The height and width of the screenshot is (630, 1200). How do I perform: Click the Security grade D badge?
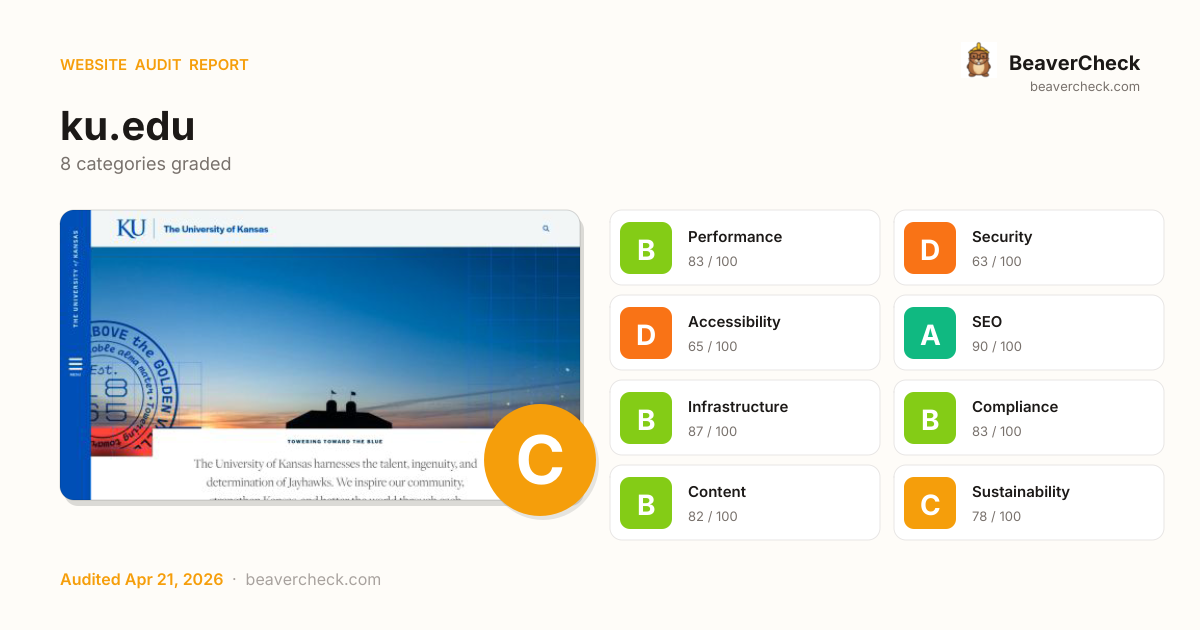[x=930, y=248]
